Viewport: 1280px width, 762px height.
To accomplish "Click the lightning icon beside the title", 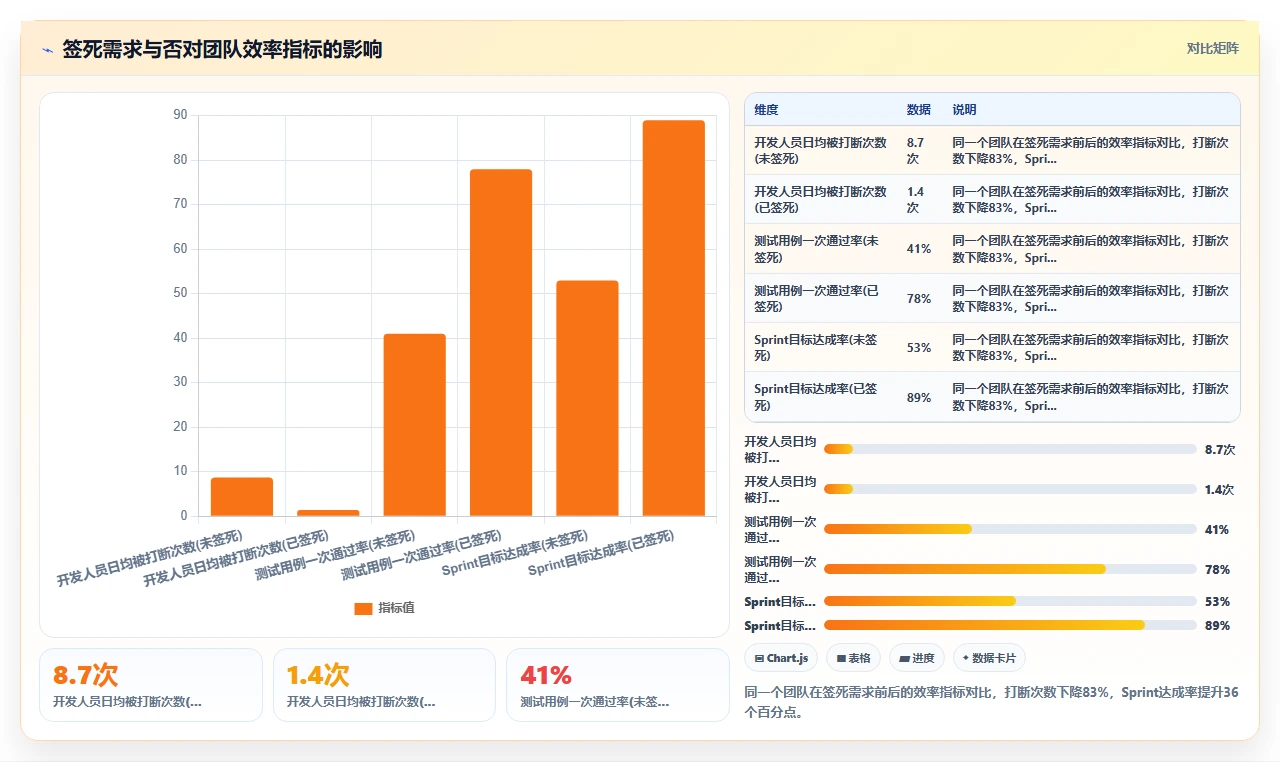I will tap(47, 50).
